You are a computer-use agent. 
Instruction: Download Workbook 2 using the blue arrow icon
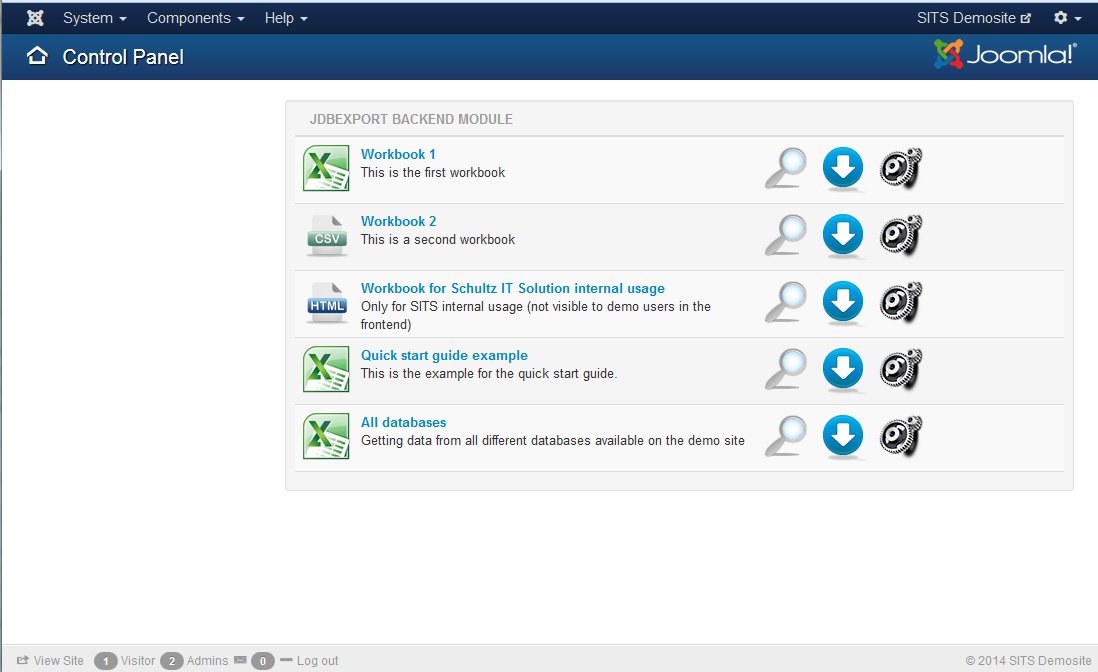843,236
